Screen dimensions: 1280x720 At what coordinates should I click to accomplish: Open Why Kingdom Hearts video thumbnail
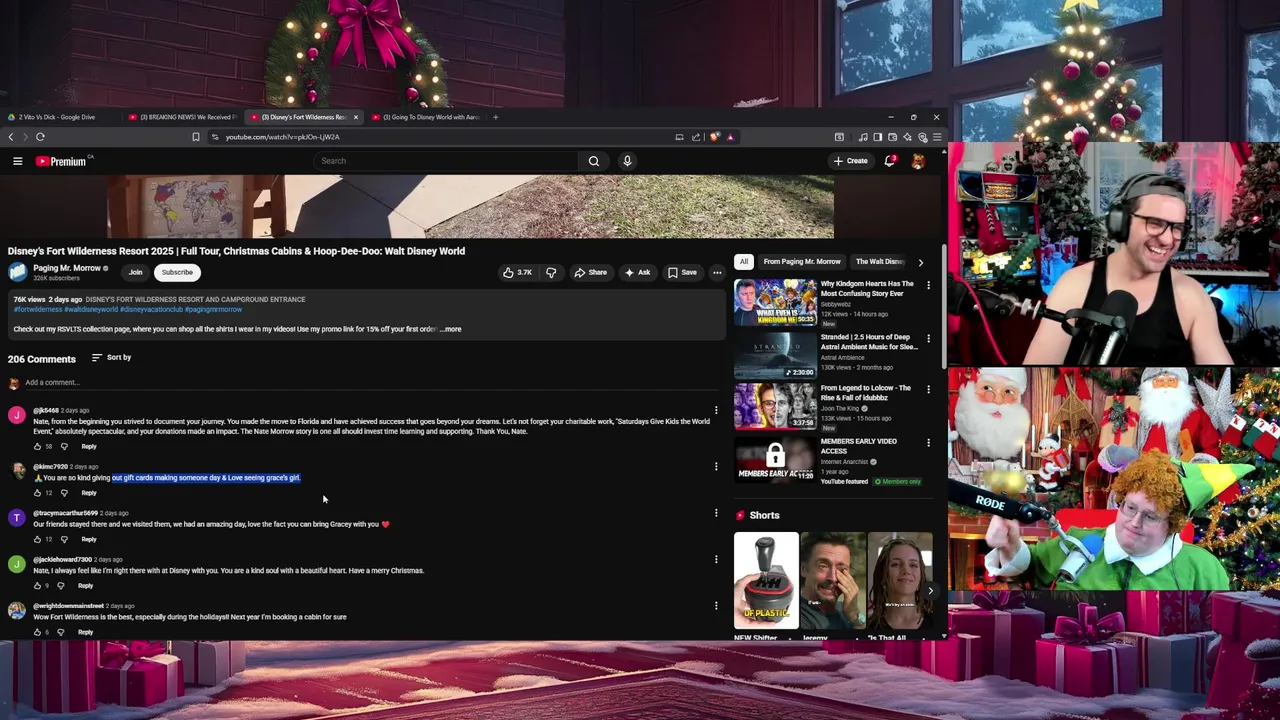click(776, 303)
